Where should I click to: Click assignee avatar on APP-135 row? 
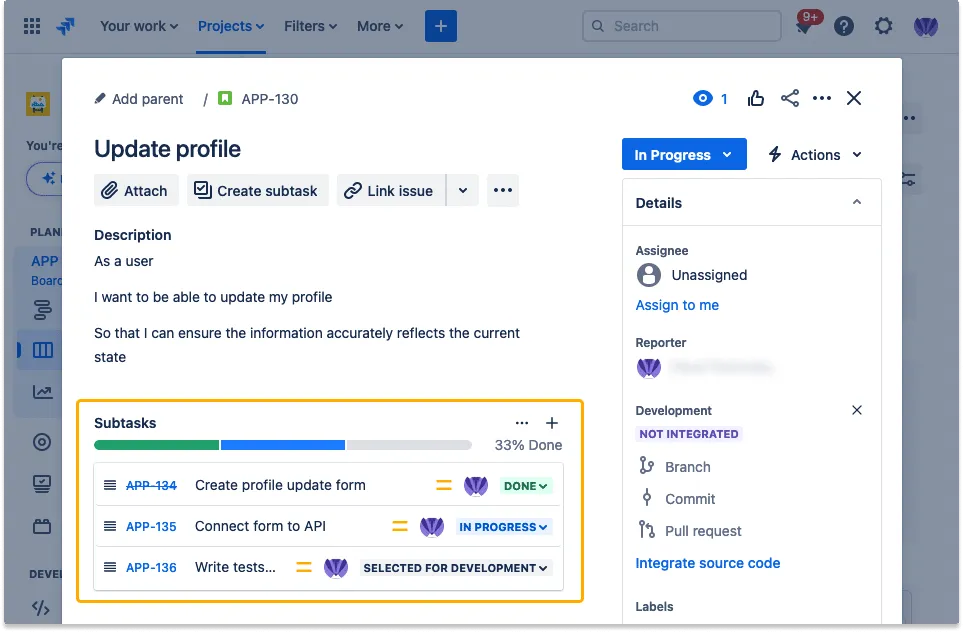coord(432,527)
